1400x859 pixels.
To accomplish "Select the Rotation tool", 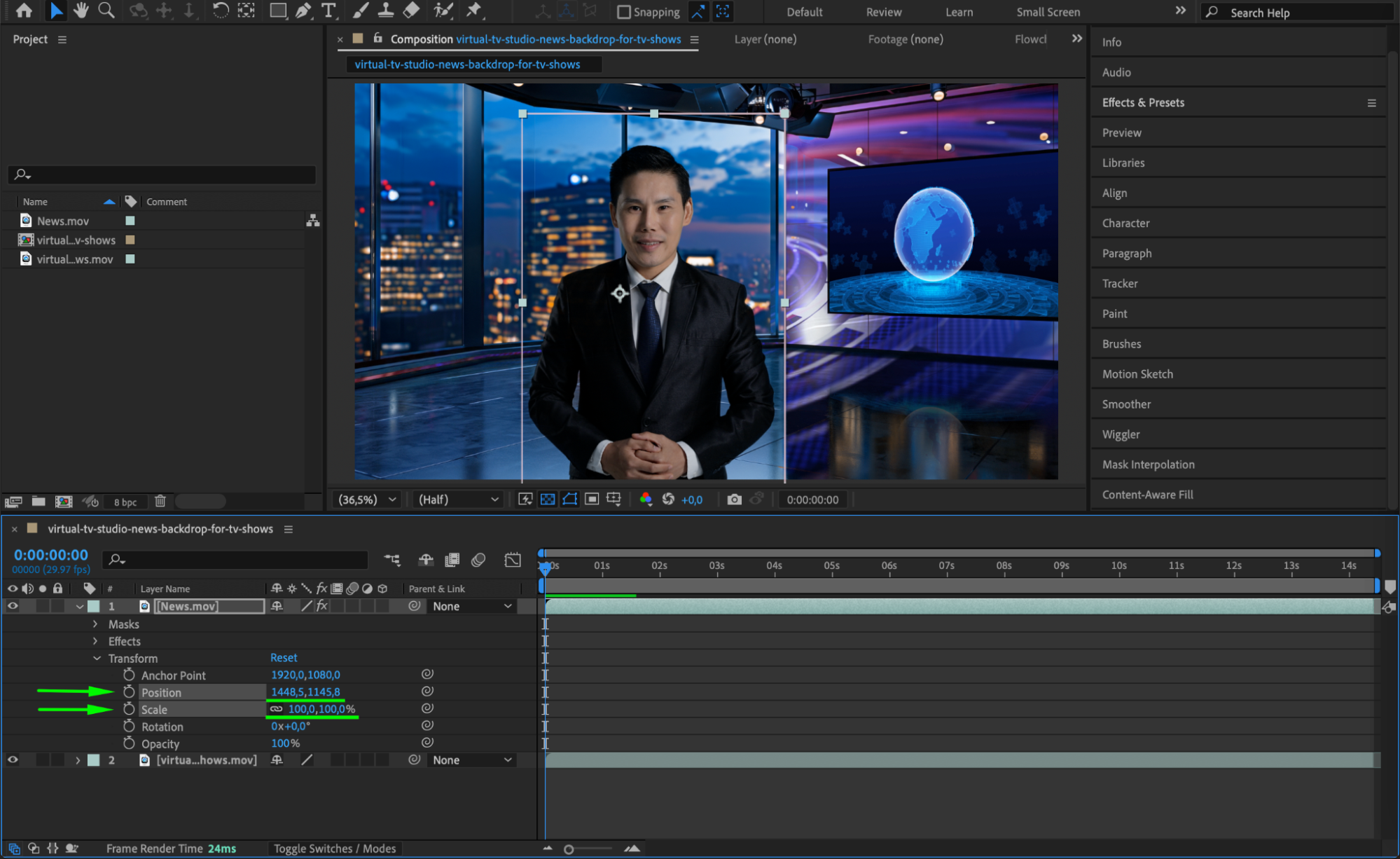I will [220, 11].
